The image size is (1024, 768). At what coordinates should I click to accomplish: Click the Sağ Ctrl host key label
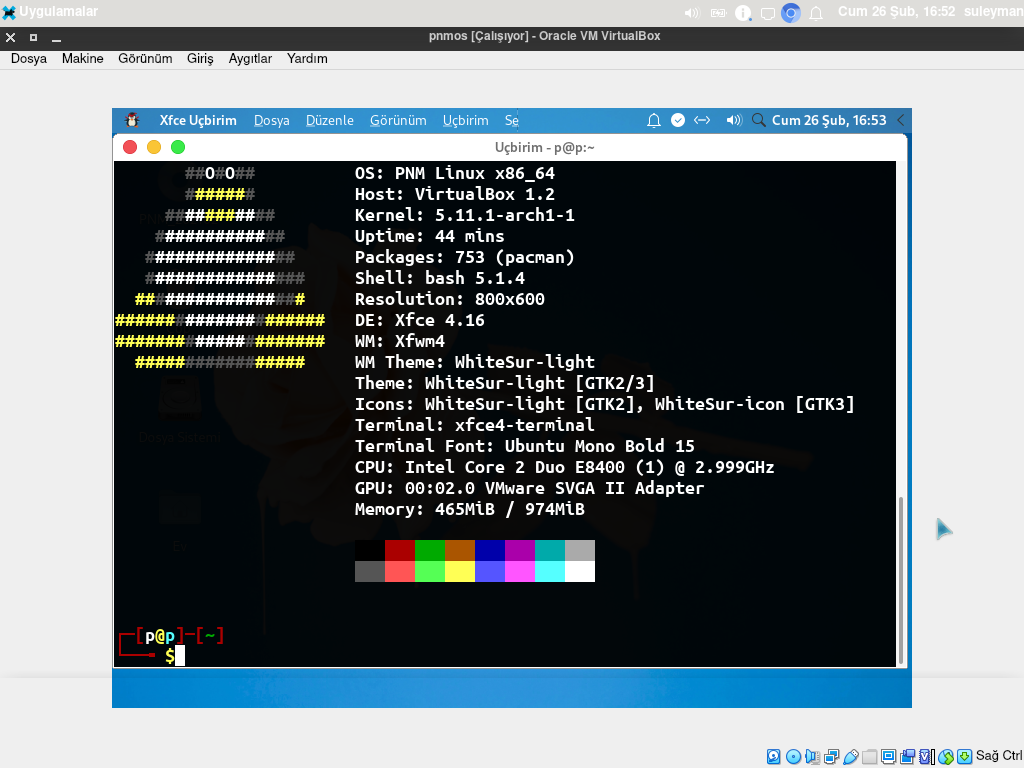pos(999,756)
